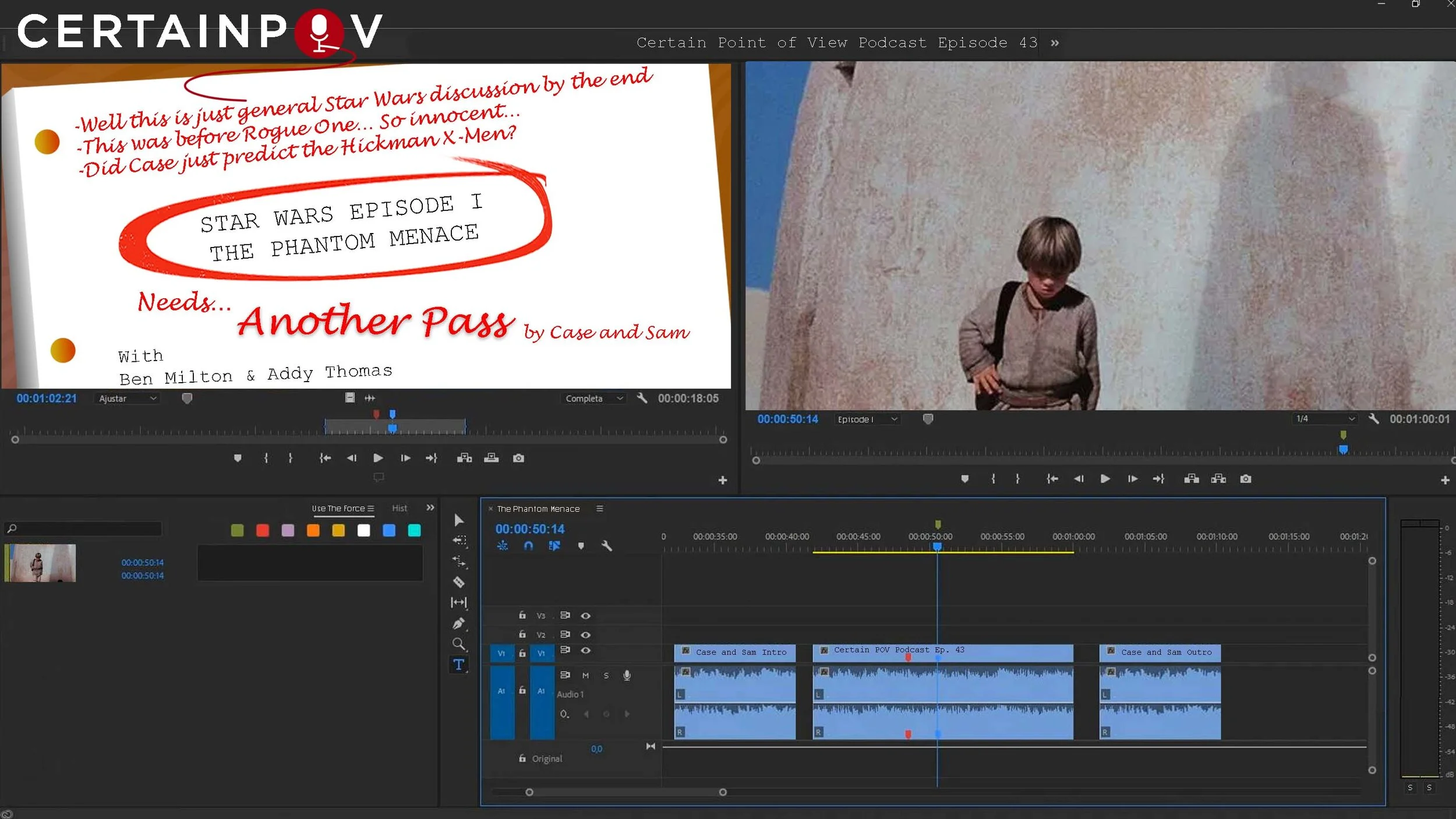Go to In point in source monitor
The width and height of the screenshot is (1456, 819).
[325, 458]
